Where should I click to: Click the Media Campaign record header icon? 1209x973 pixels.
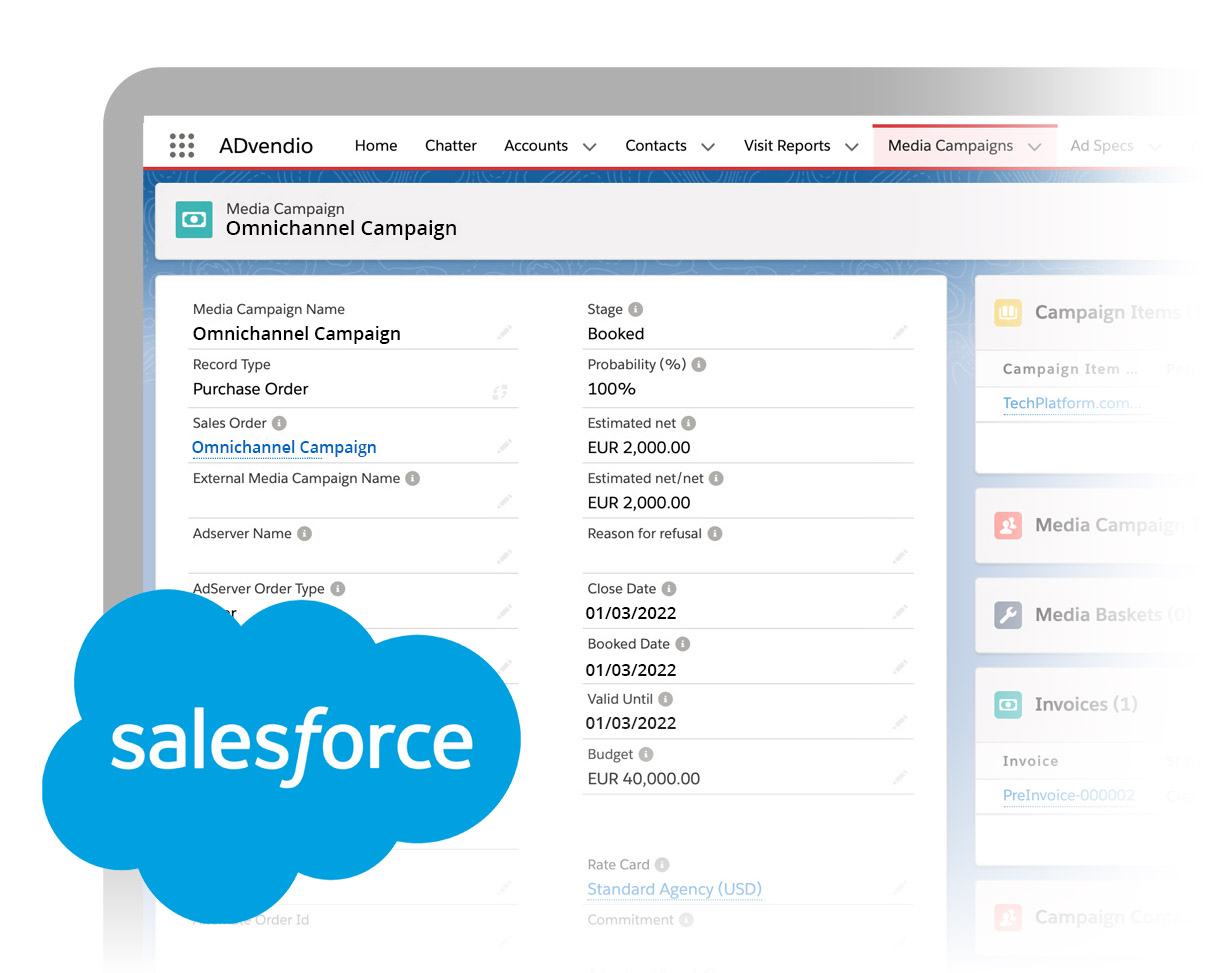tap(194, 220)
